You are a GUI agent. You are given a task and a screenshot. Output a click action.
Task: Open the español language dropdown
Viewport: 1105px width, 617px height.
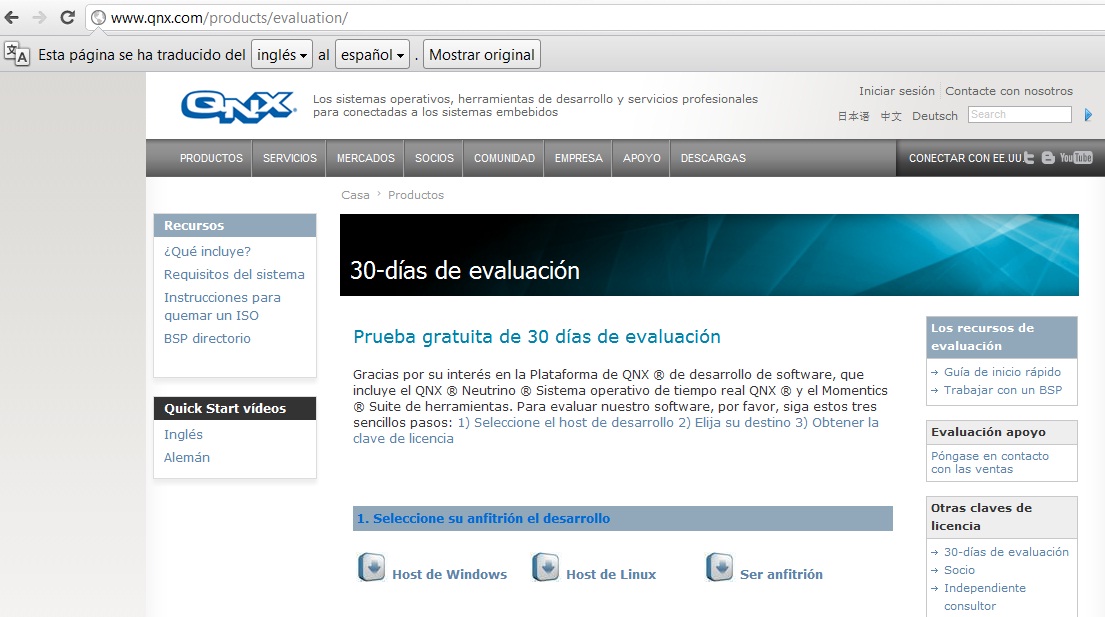pyautogui.click(x=371, y=54)
